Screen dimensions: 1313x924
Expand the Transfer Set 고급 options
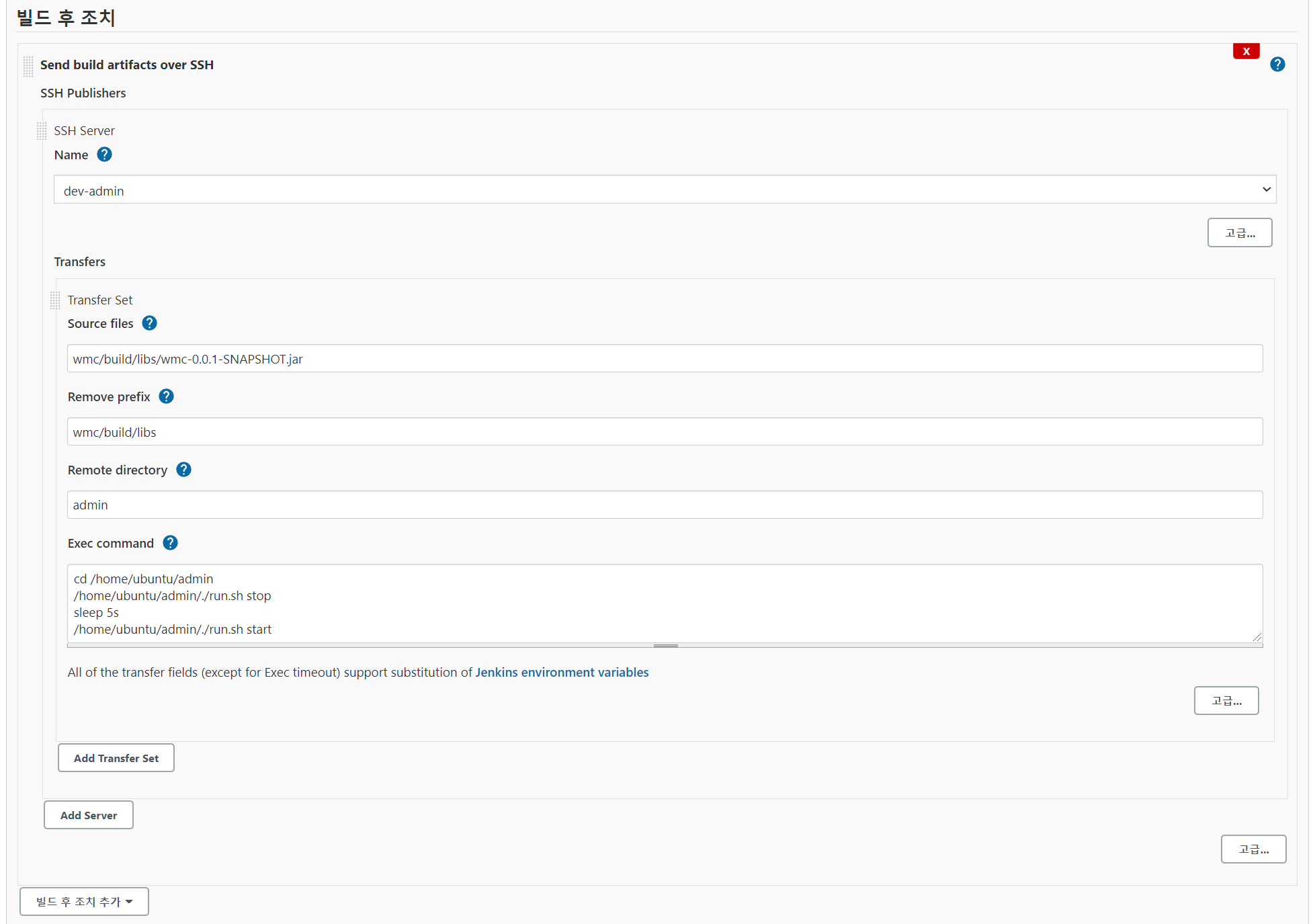pos(1225,700)
